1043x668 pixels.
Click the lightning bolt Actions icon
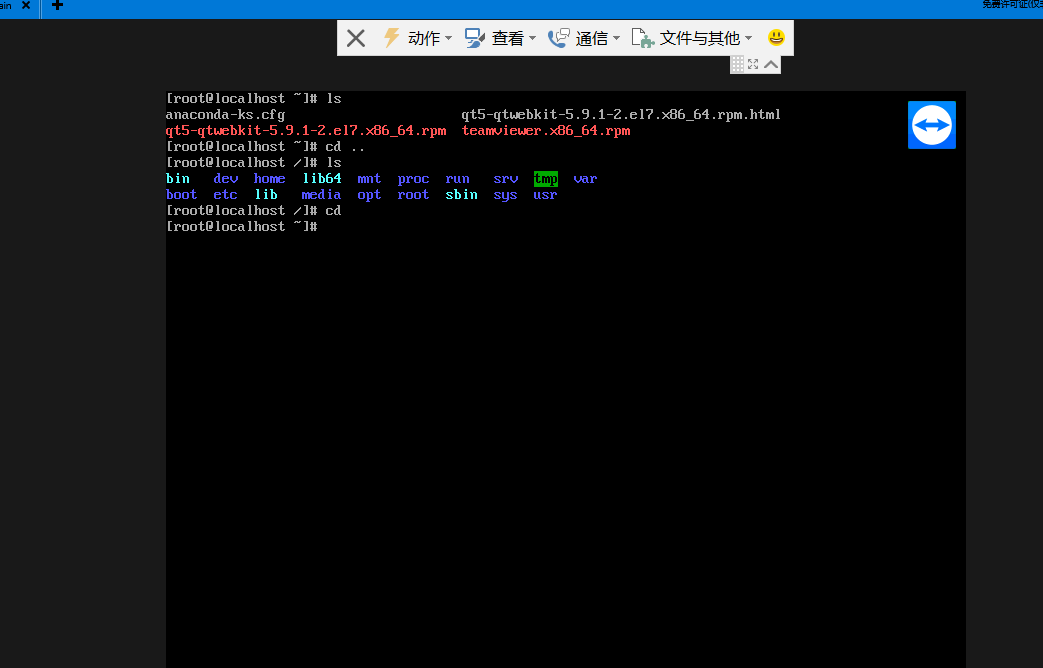pos(391,38)
